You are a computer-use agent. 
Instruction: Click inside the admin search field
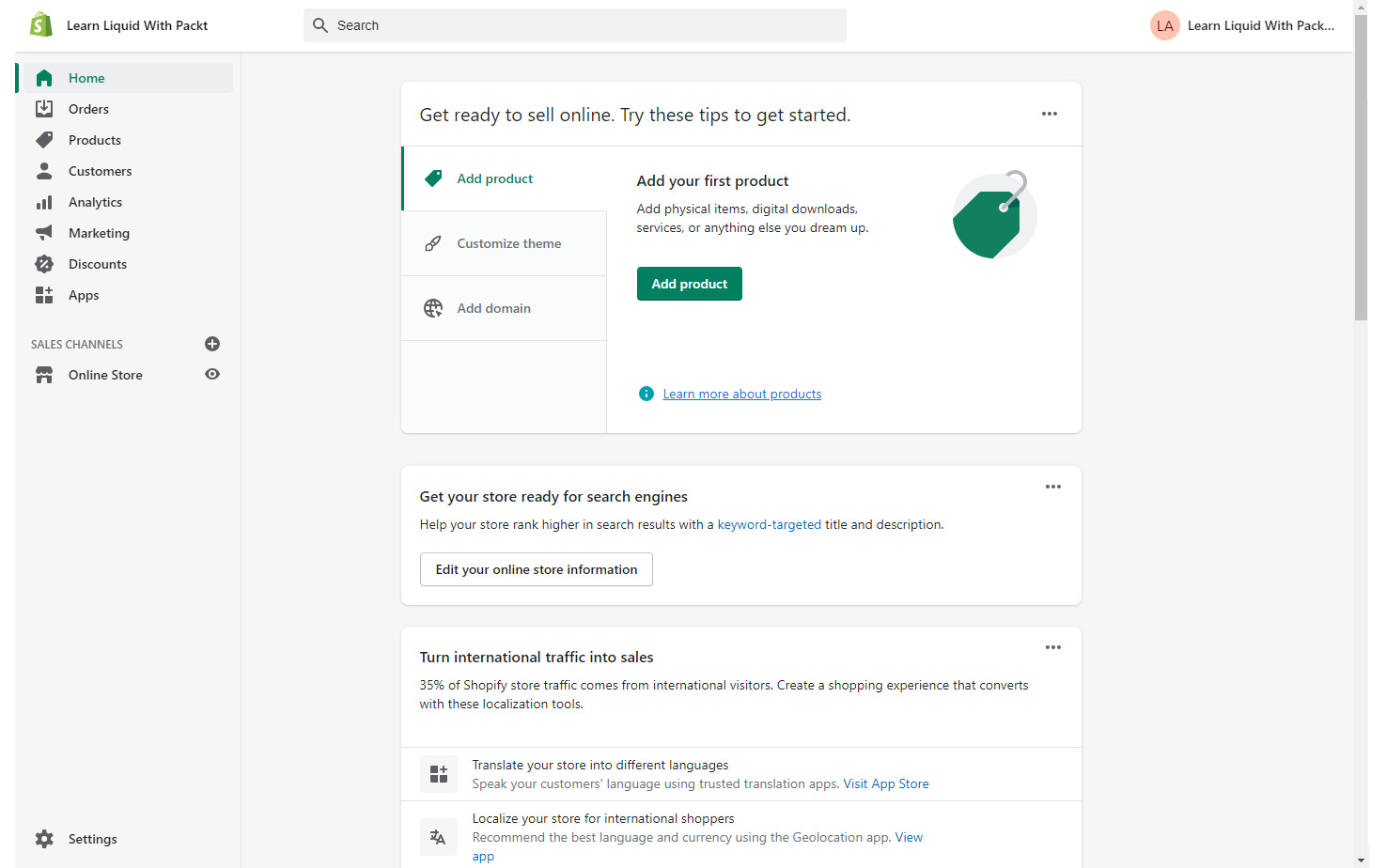[574, 25]
